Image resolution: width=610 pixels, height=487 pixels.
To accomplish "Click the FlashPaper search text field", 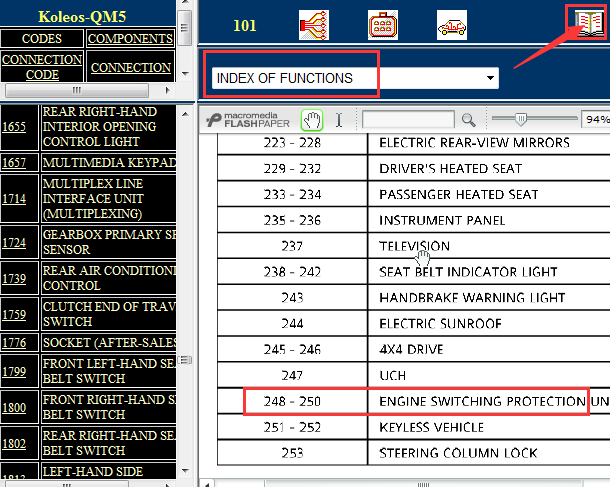I will [408, 120].
